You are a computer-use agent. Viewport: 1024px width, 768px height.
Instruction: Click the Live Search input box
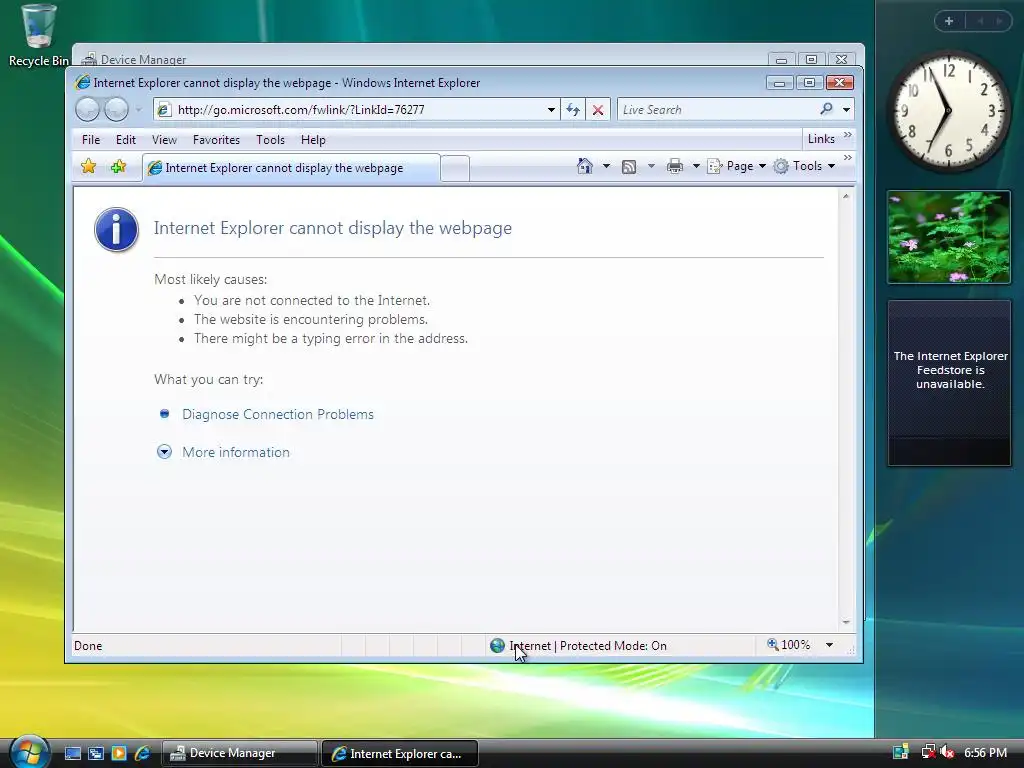(717, 110)
